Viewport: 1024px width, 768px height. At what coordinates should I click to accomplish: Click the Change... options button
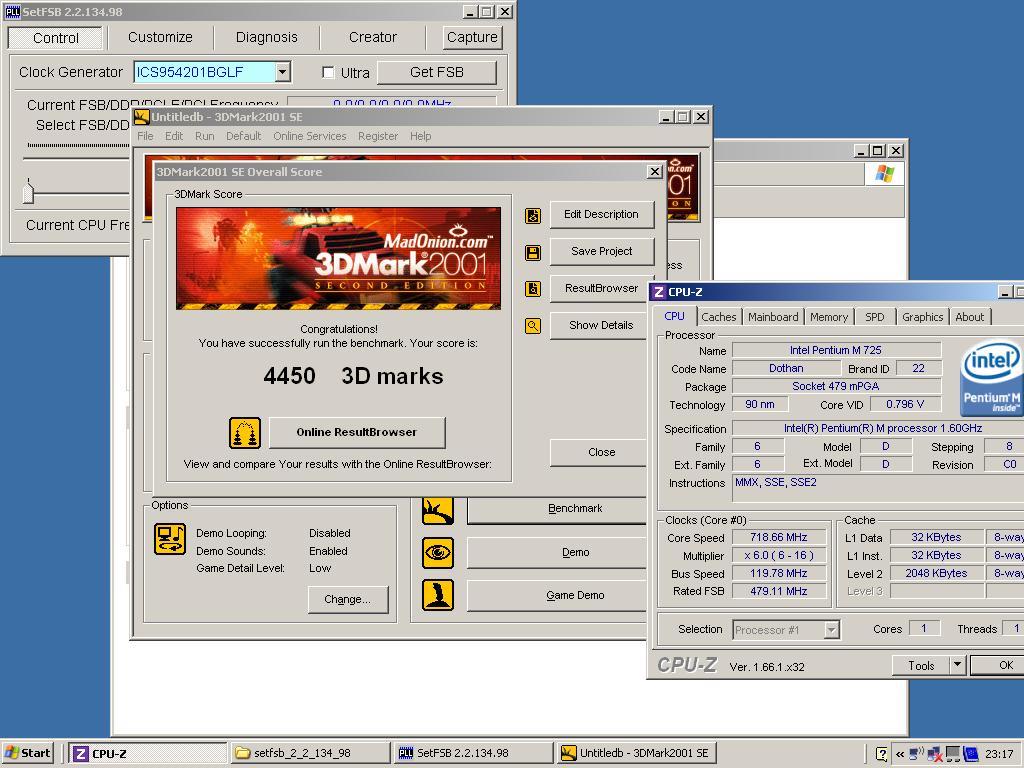tap(347, 600)
